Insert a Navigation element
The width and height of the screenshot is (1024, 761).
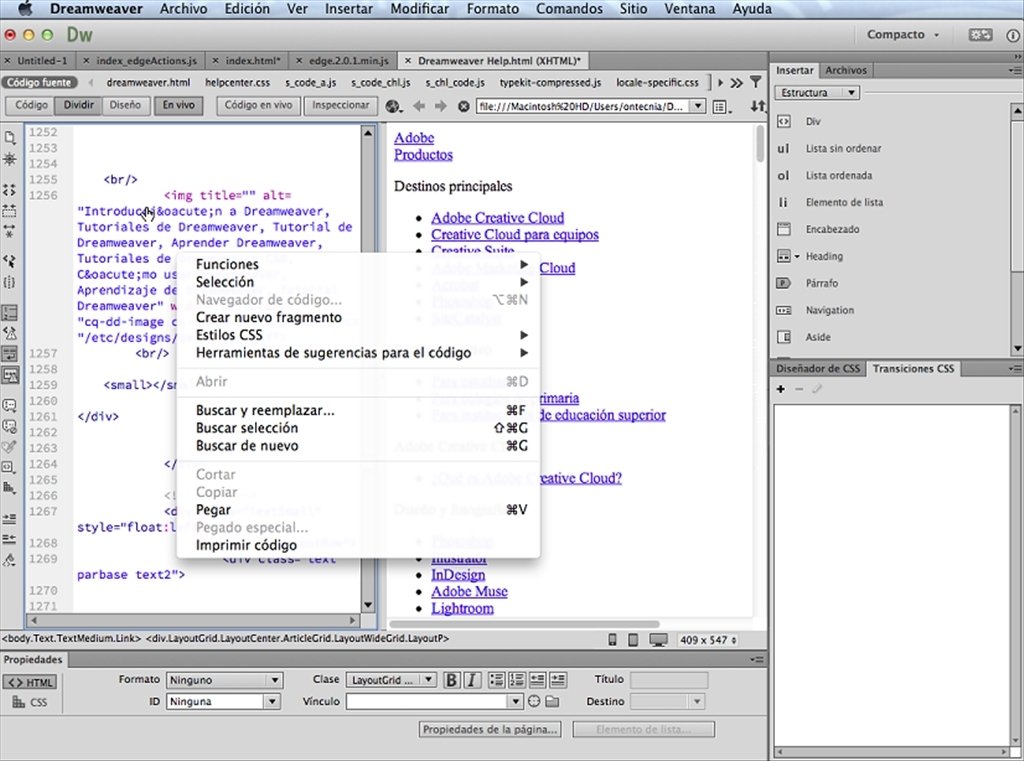point(829,310)
